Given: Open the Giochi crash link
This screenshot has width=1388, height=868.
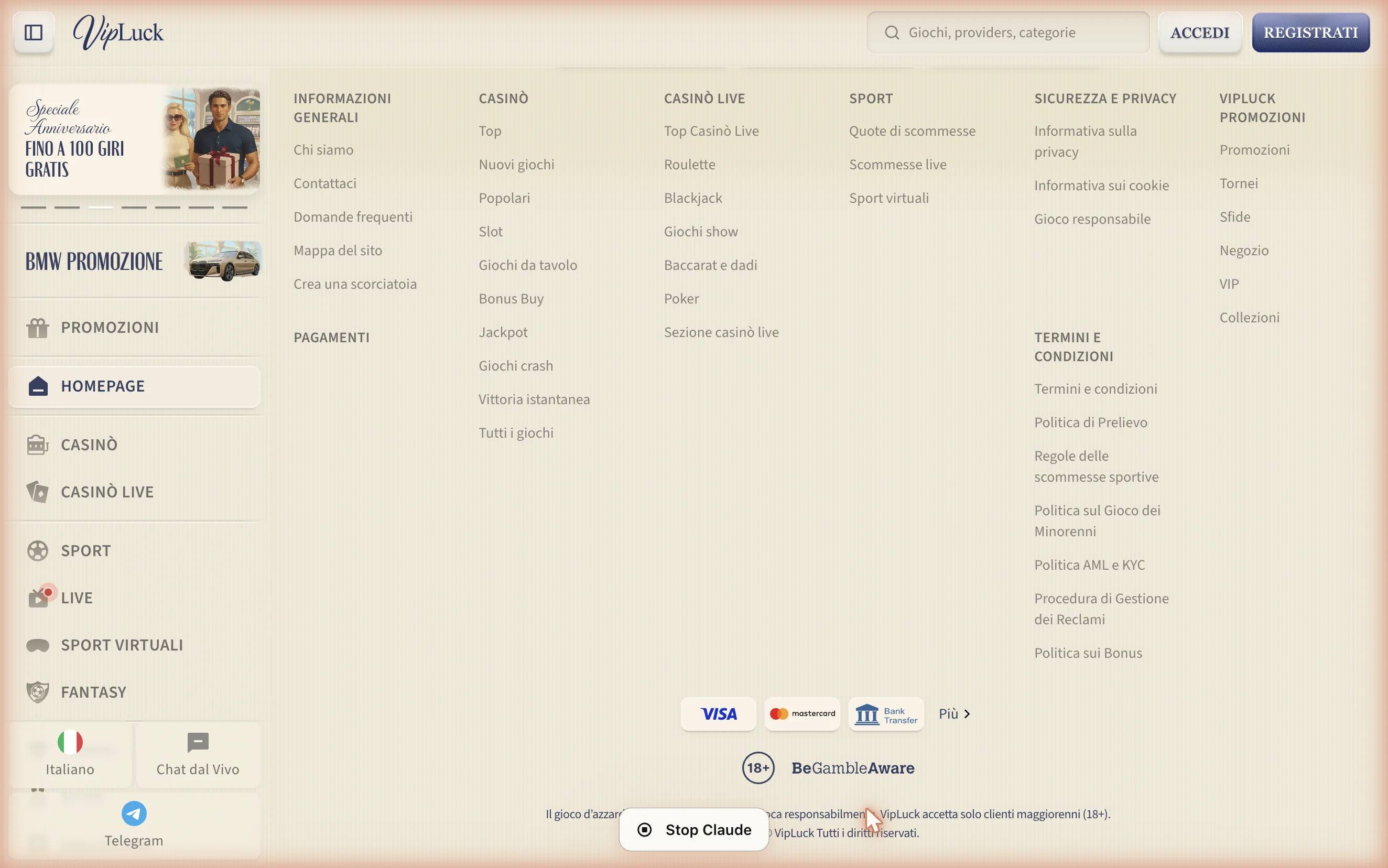Looking at the screenshot, I should point(515,366).
